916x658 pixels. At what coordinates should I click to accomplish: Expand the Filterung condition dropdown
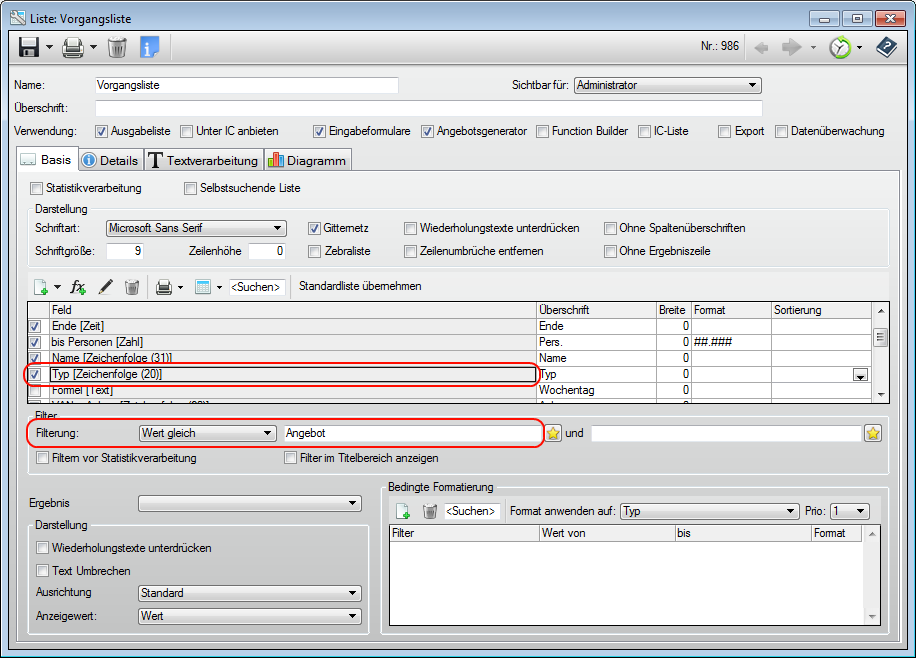pyautogui.click(x=207, y=433)
